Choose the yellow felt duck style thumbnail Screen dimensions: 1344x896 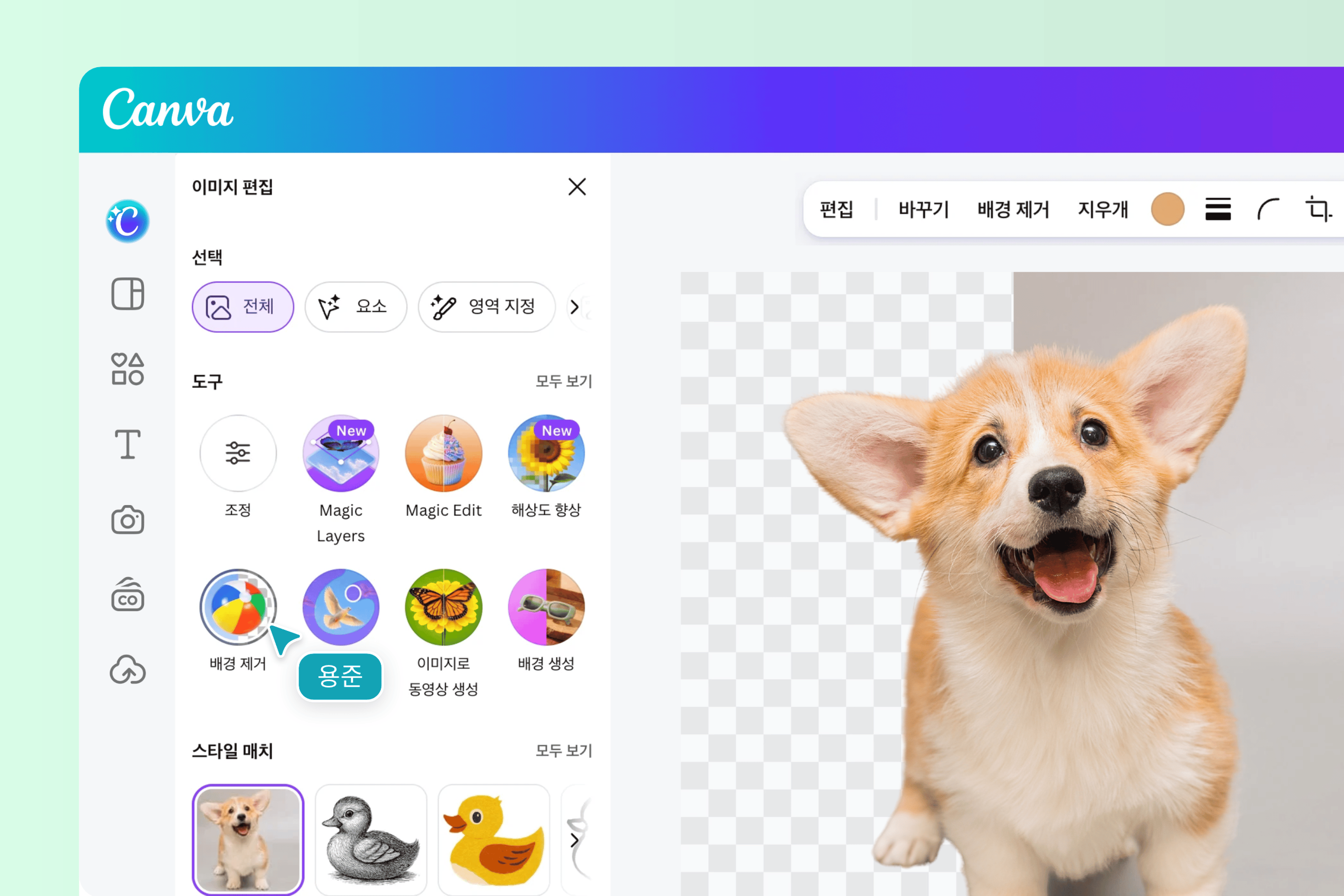pos(494,840)
